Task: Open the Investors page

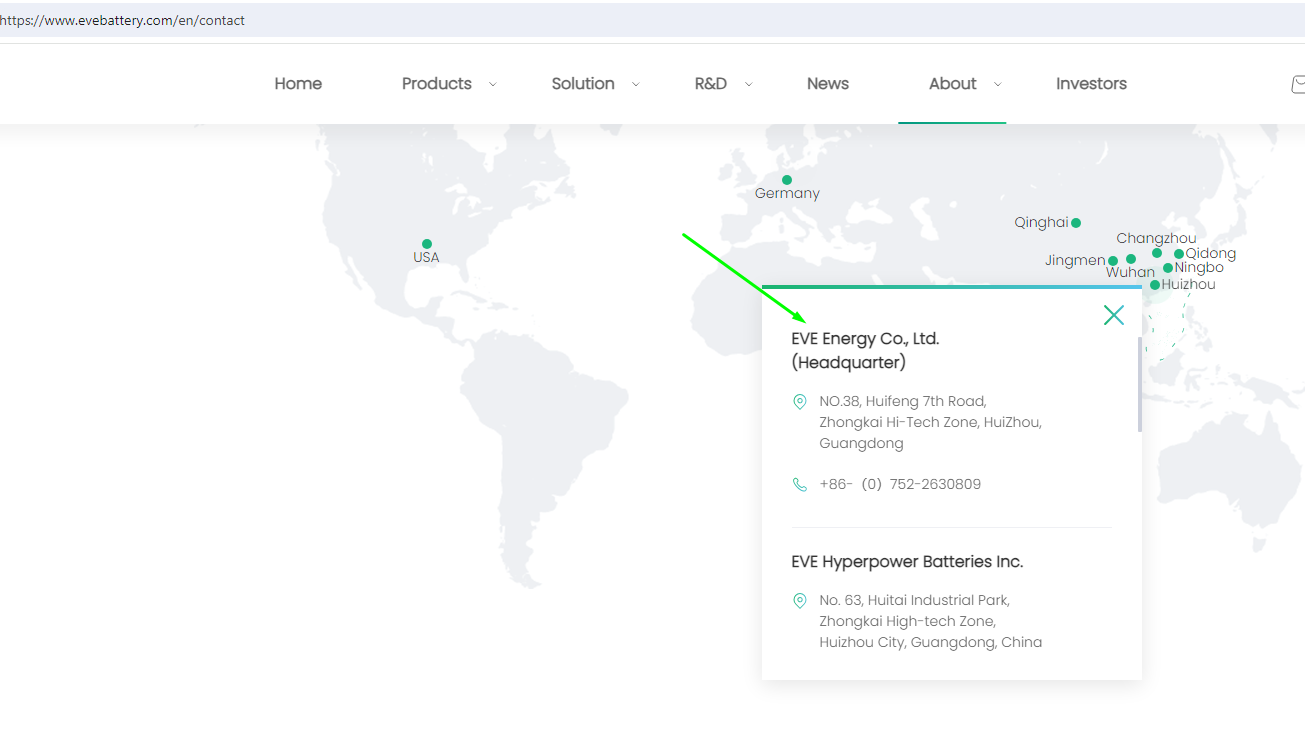Action: (x=1091, y=84)
